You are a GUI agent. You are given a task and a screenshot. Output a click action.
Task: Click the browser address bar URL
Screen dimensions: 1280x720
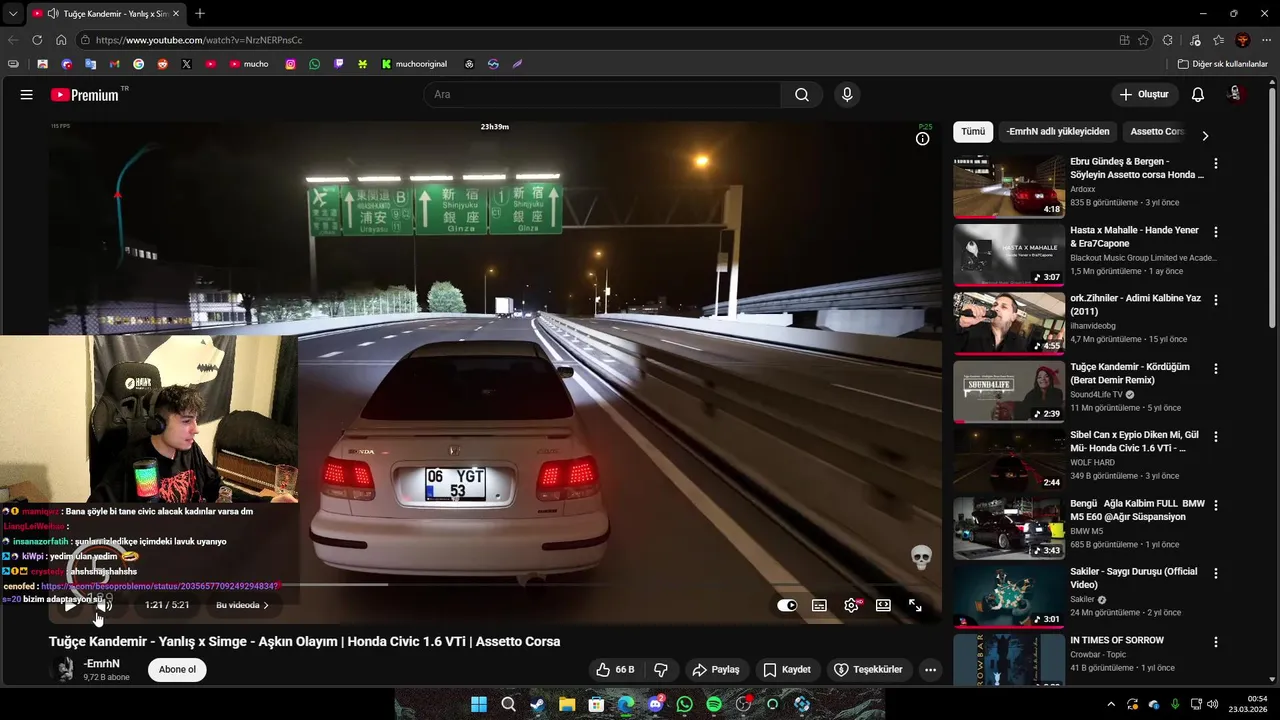(199, 40)
